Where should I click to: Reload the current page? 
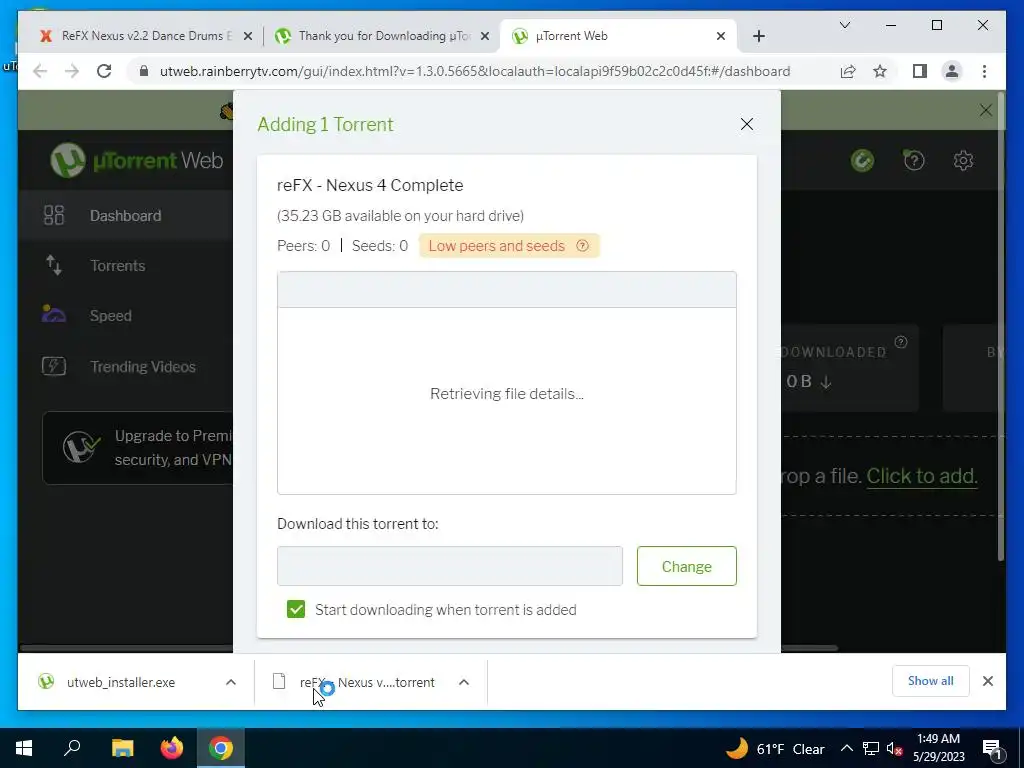point(104,71)
